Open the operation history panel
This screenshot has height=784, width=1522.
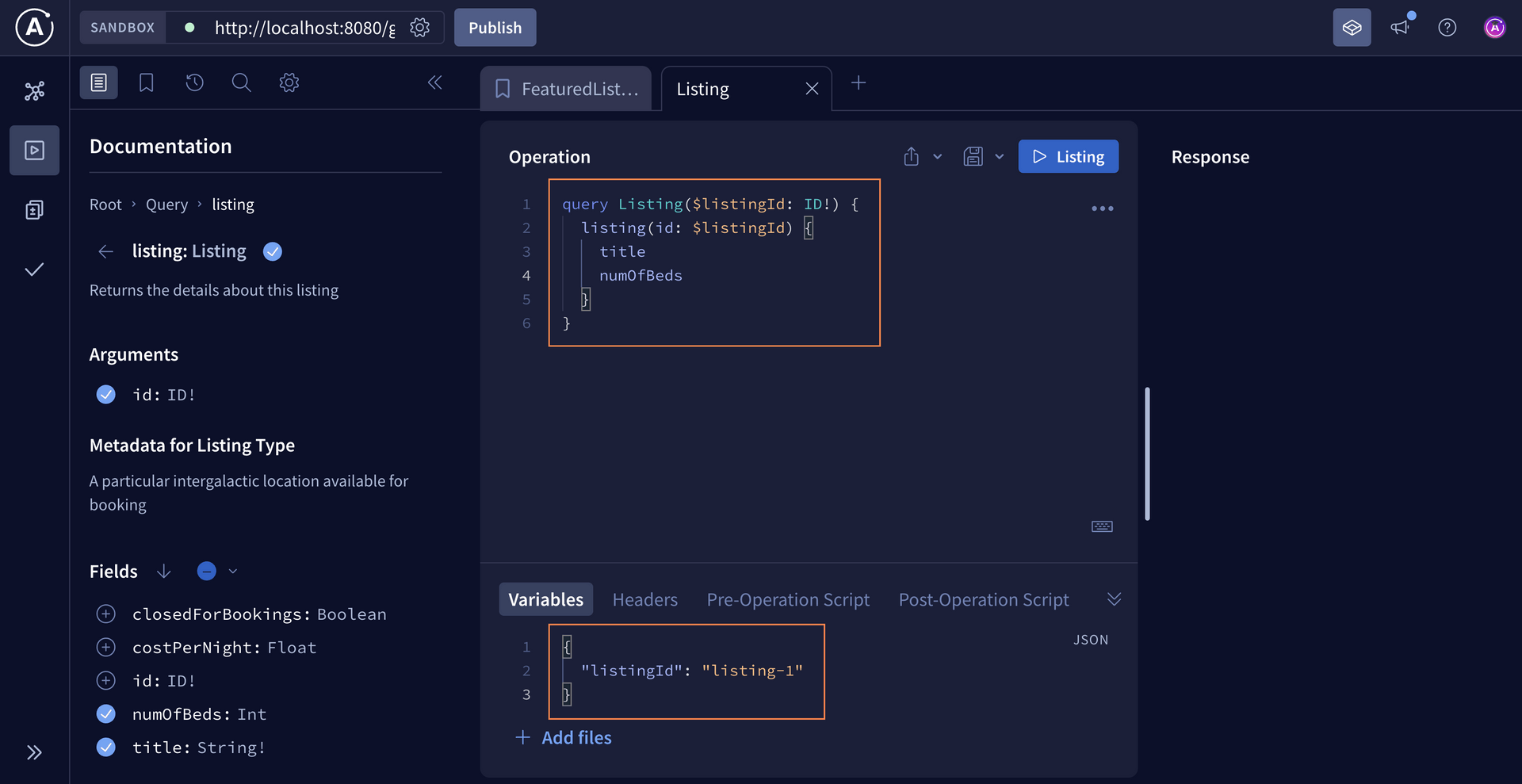tap(194, 82)
